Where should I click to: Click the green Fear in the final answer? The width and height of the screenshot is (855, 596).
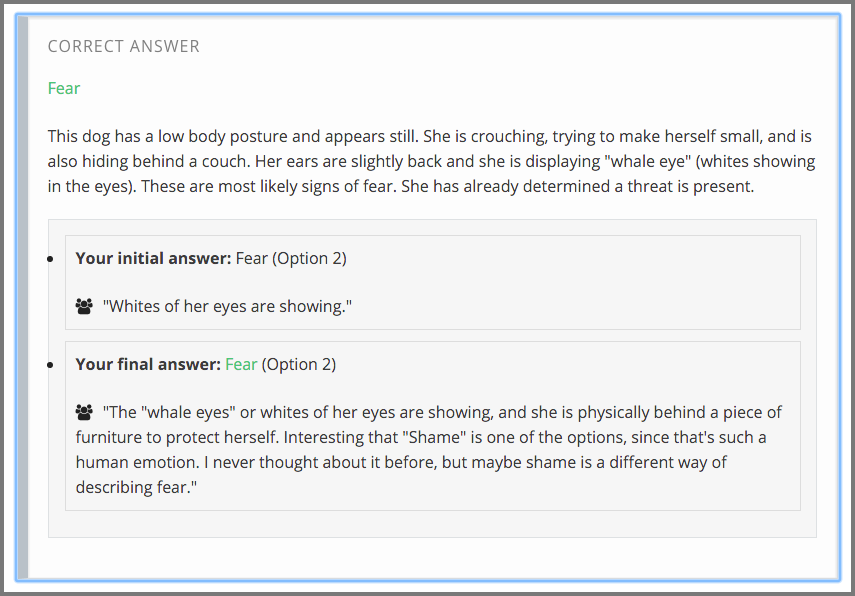241,364
